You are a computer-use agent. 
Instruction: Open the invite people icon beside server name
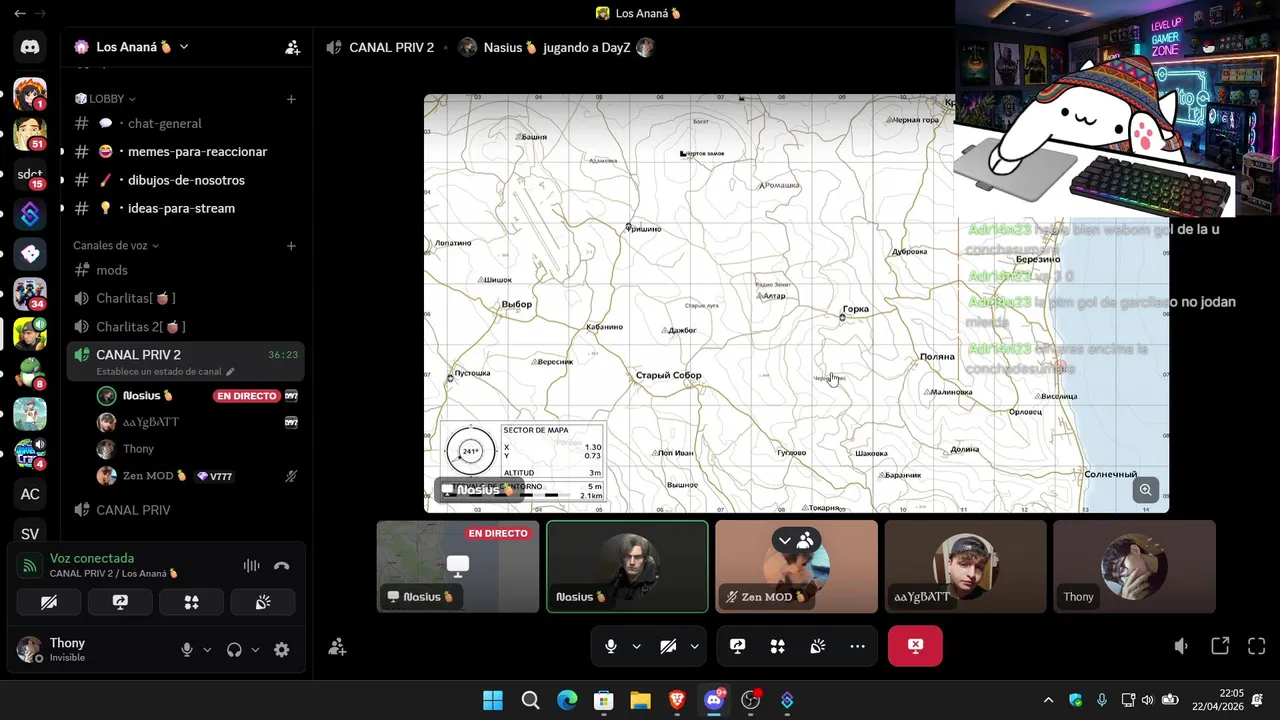(x=292, y=47)
